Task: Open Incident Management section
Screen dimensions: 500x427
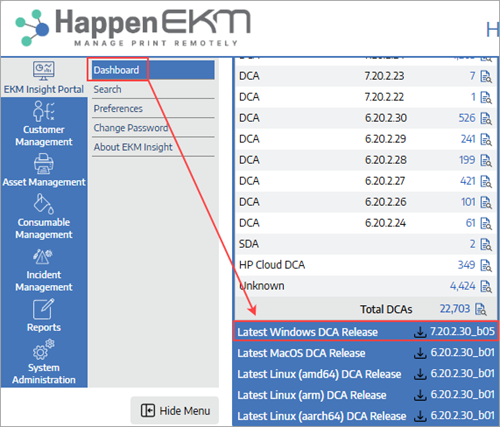Action: tap(44, 270)
